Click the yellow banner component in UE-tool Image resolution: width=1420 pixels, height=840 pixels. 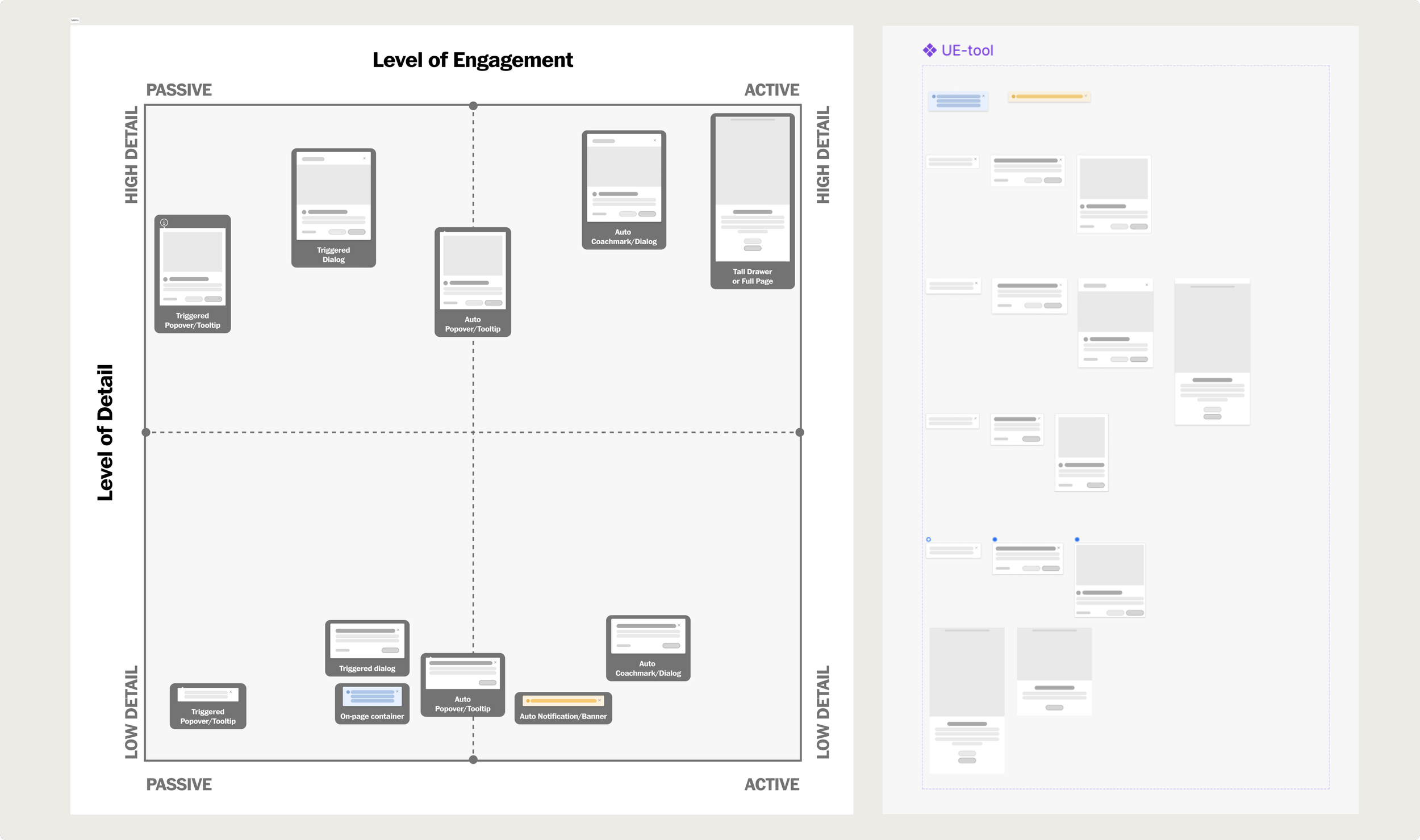[x=1049, y=97]
